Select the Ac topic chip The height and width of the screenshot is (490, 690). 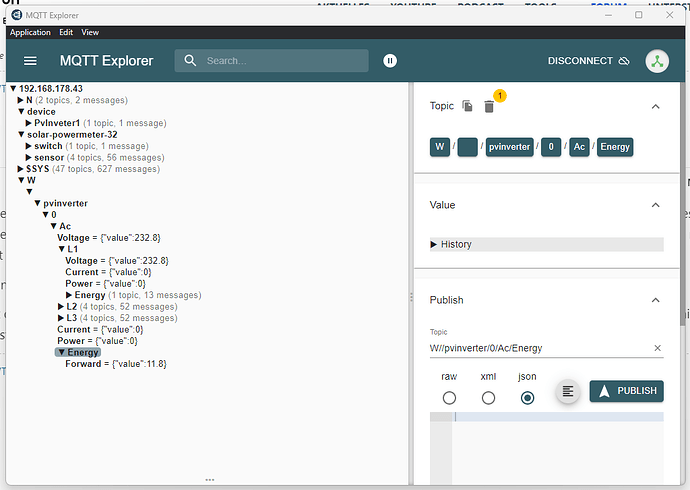pos(579,147)
